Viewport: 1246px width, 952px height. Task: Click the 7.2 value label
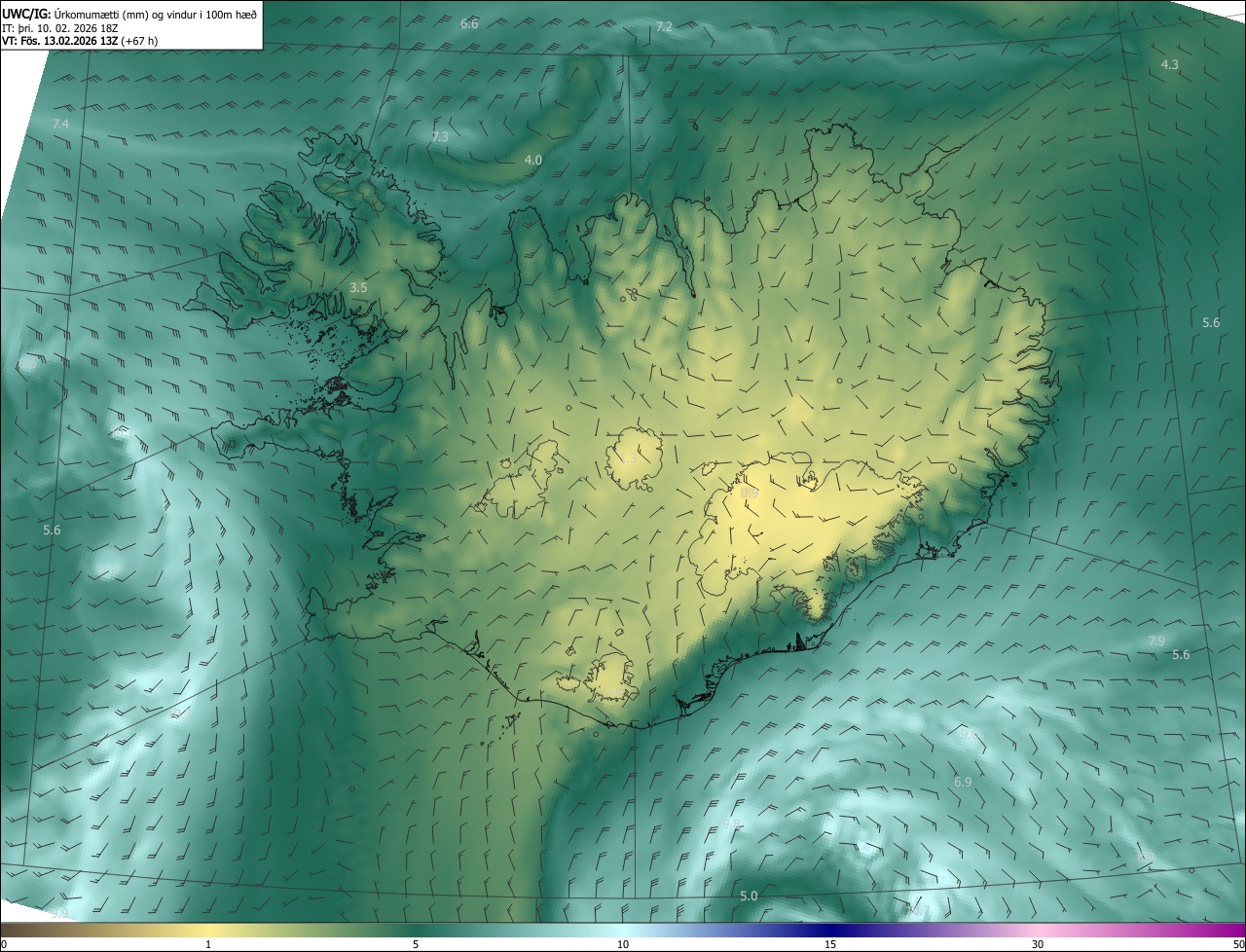coord(664,26)
